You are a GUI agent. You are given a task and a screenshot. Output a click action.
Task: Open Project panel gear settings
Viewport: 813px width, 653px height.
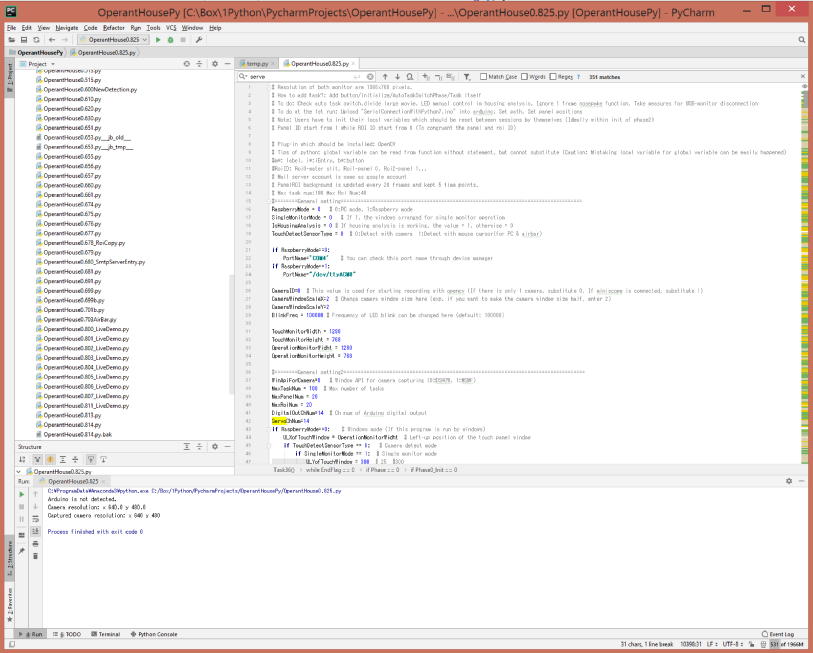coord(214,63)
